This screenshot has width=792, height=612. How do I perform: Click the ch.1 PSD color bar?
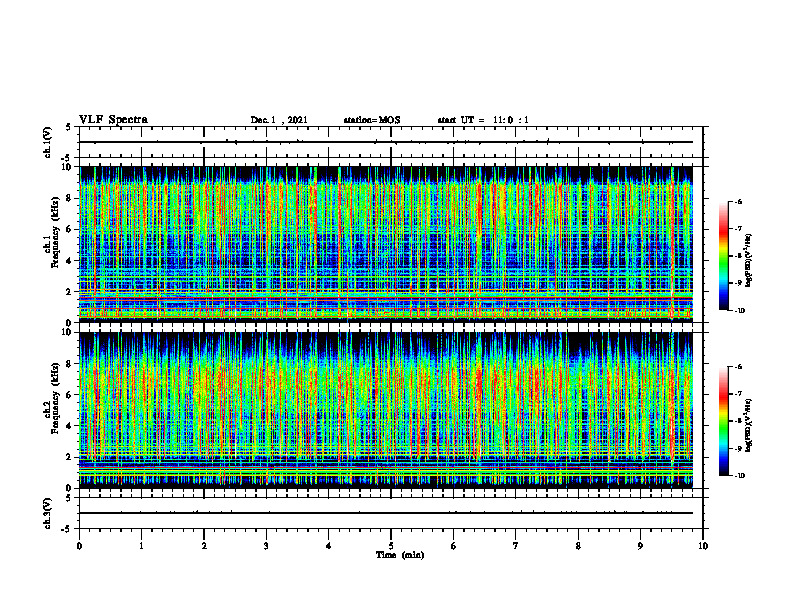(723, 256)
